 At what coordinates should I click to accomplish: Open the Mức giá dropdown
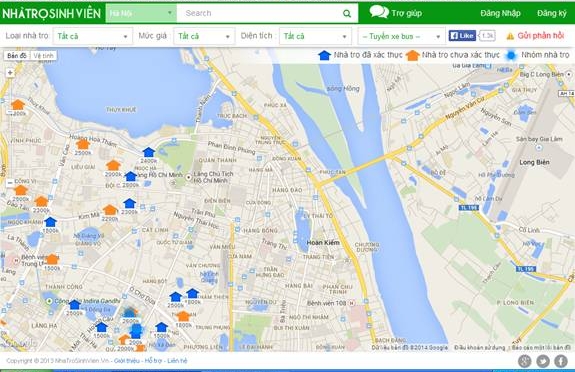(204, 36)
